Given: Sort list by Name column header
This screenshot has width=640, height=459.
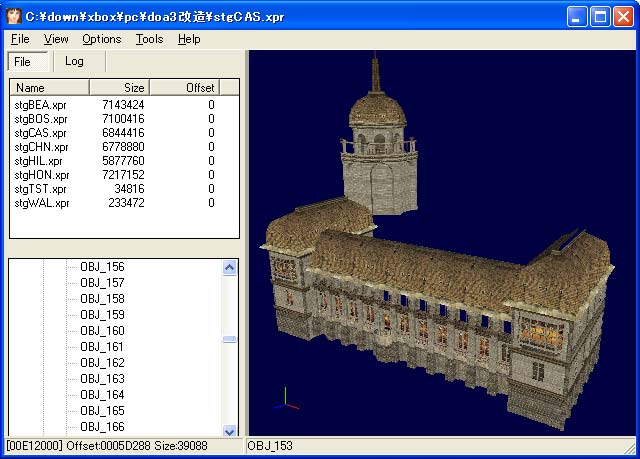Looking at the screenshot, I should [x=49, y=87].
